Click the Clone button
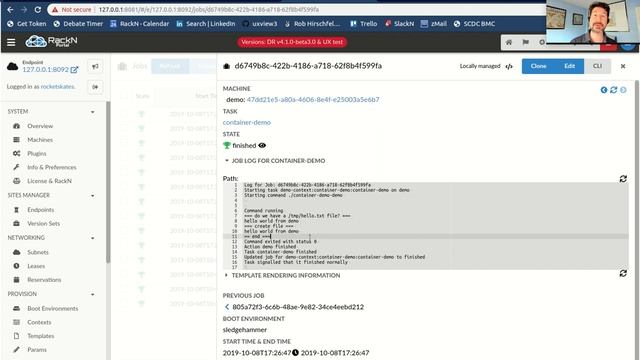Image resolution: width=640 pixels, height=360 pixels. [x=538, y=66]
